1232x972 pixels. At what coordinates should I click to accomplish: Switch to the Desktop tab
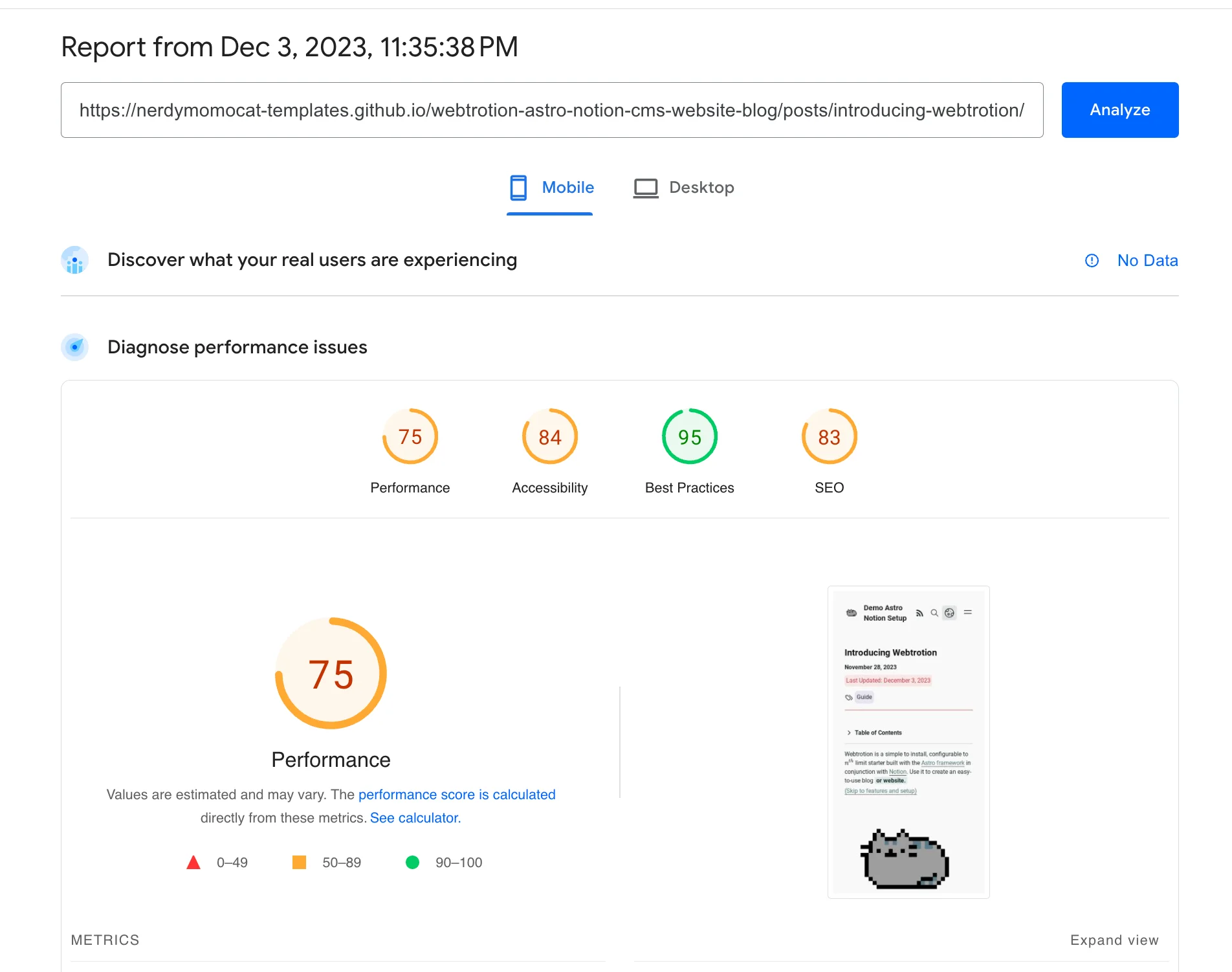684,188
